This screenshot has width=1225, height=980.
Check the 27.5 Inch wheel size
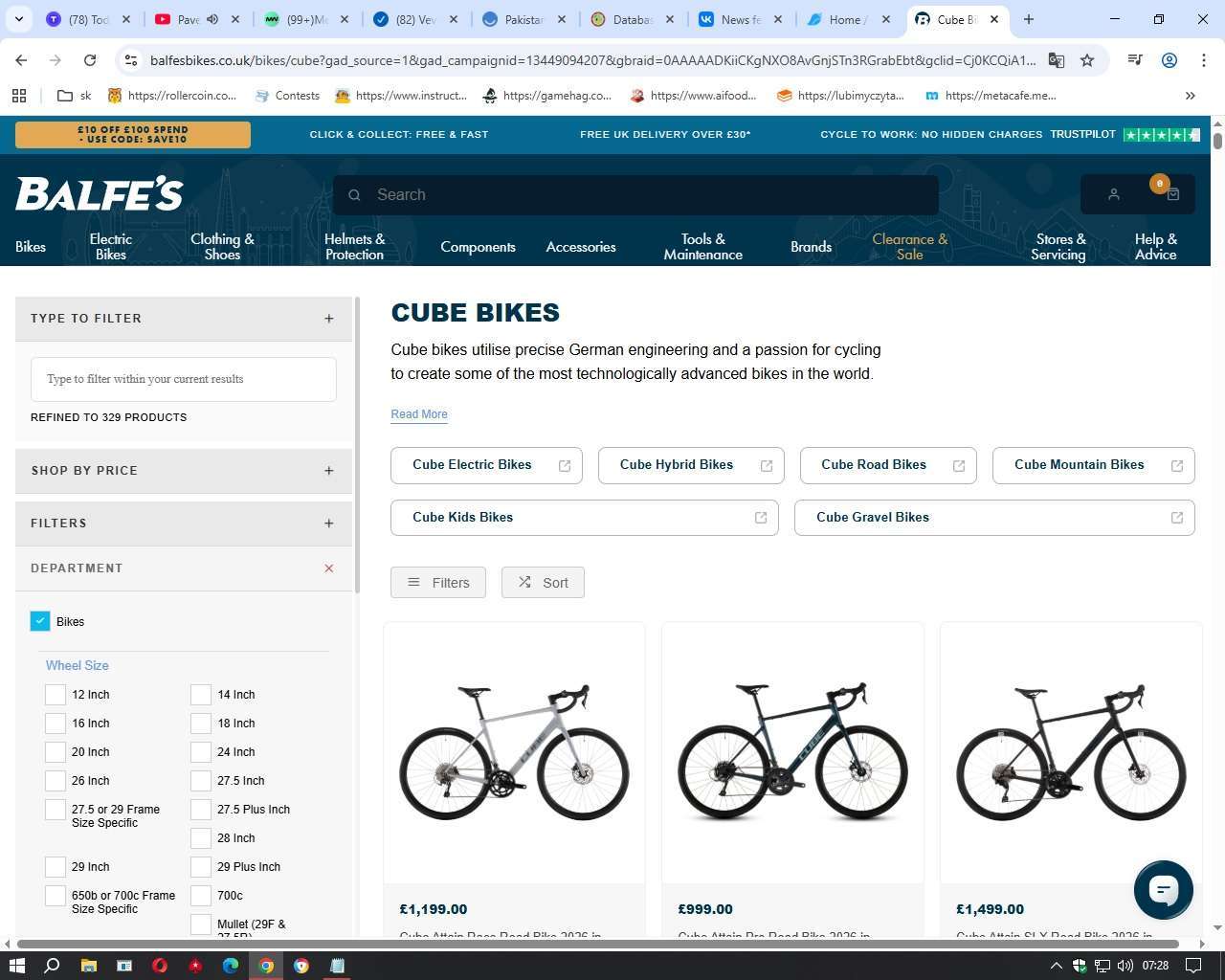tap(201, 781)
